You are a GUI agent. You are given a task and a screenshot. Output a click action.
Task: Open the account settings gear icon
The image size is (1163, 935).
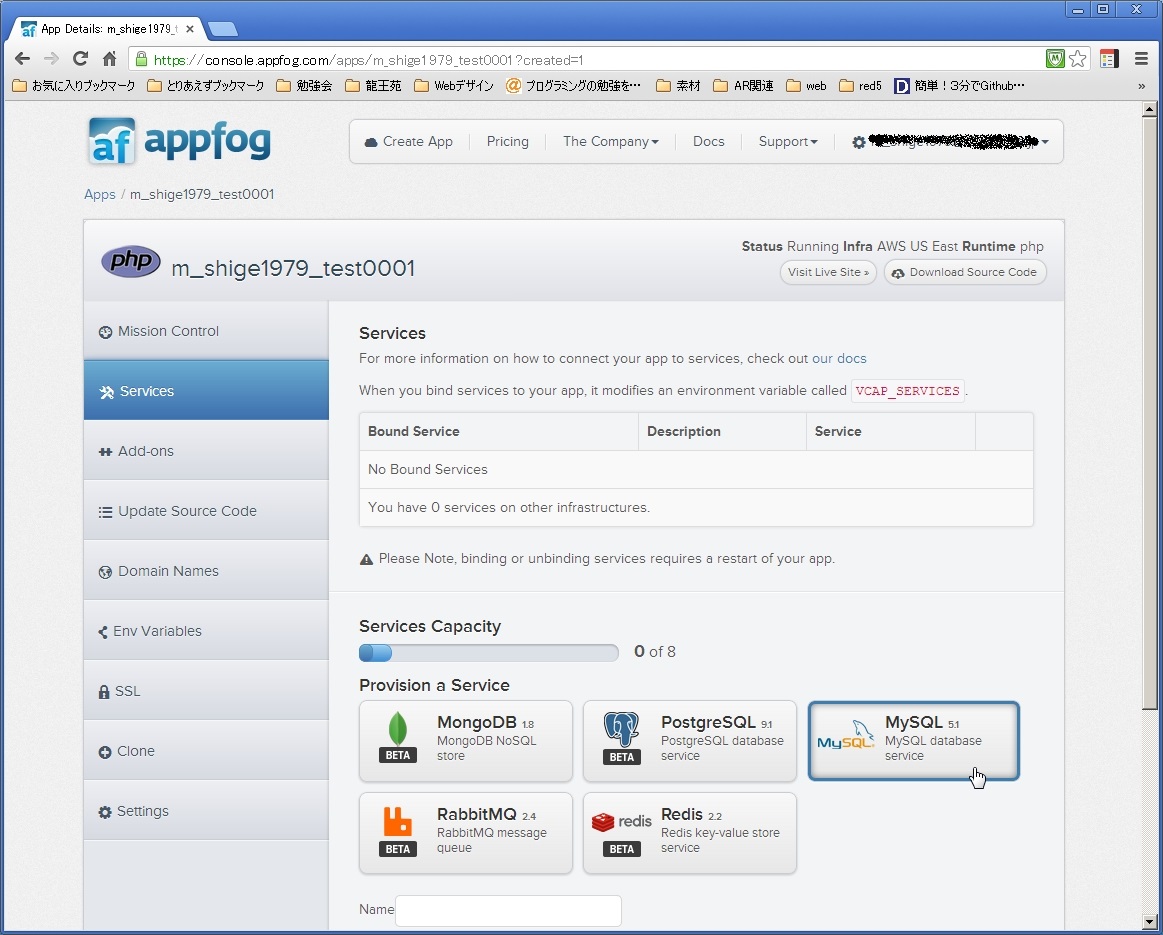pyautogui.click(x=858, y=142)
